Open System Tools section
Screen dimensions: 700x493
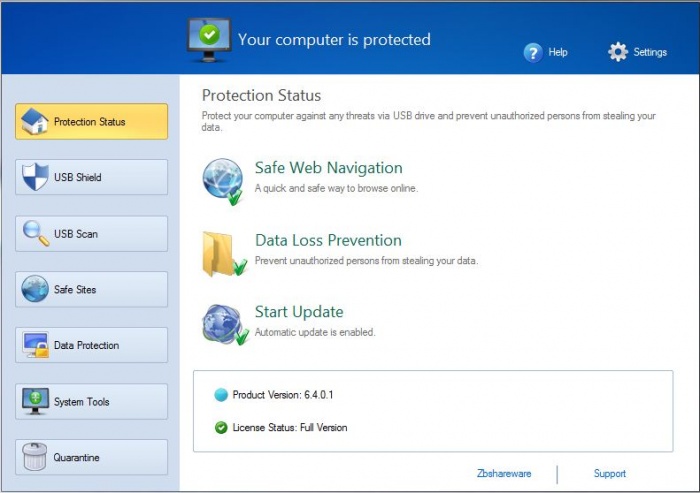click(92, 401)
